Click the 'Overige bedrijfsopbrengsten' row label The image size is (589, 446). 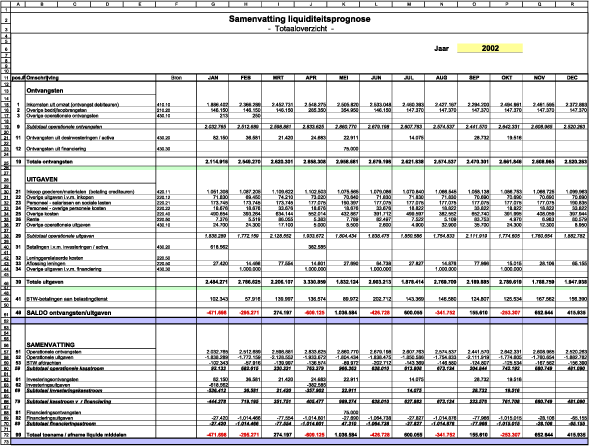(x=56, y=110)
